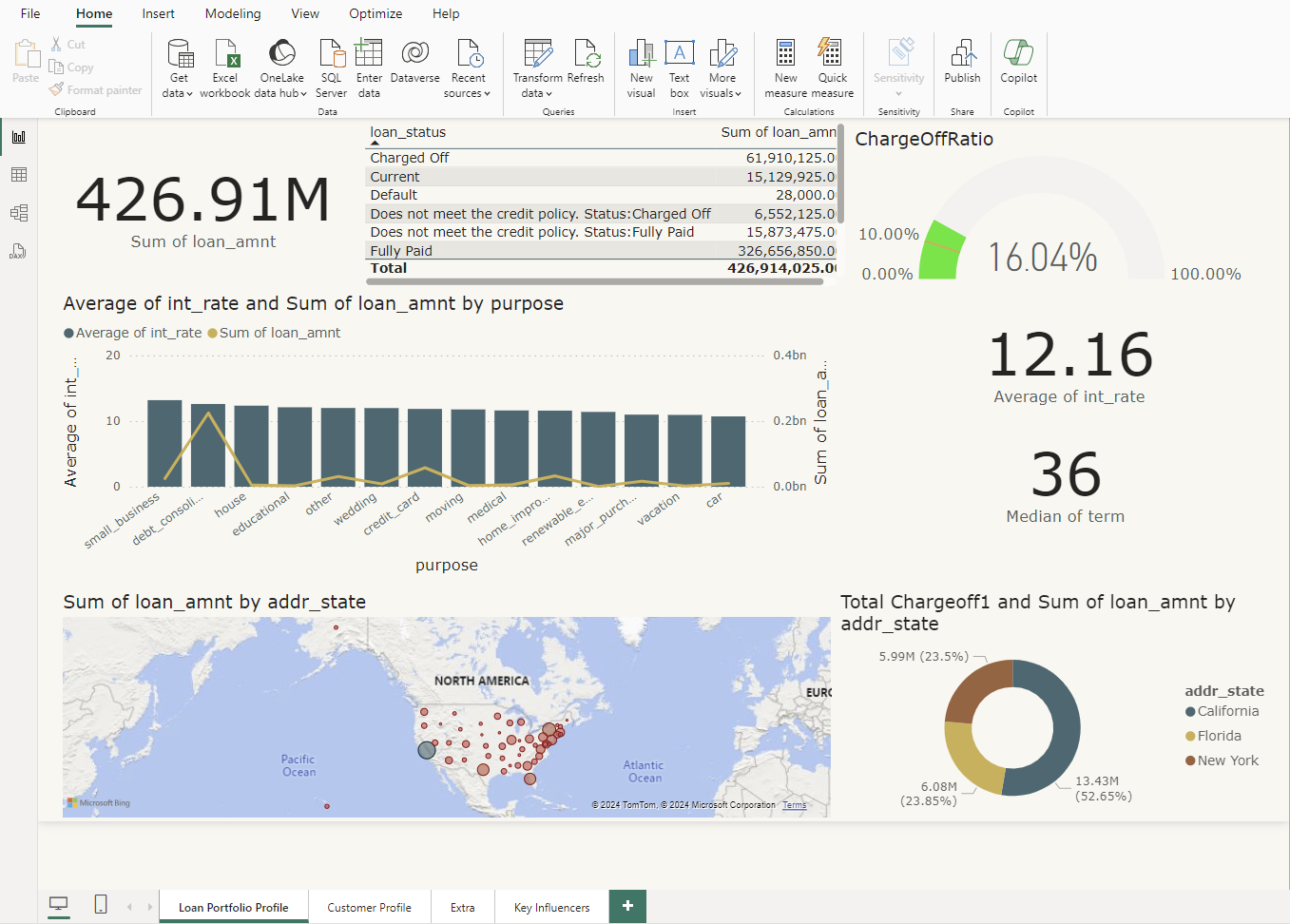Go to next page tabs arrow
Image resolution: width=1290 pixels, height=924 pixels.
150,907
